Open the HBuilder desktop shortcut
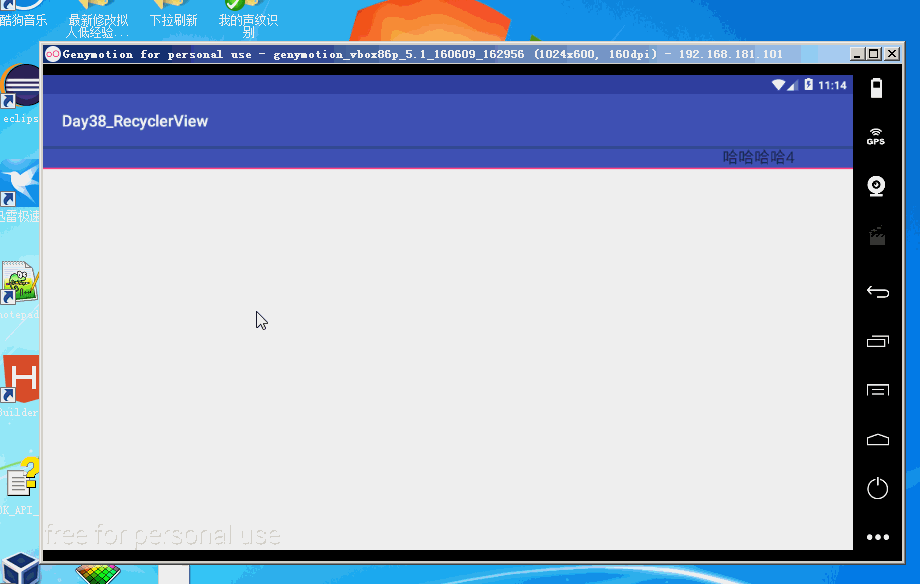Image resolution: width=920 pixels, height=584 pixels. coord(19,386)
